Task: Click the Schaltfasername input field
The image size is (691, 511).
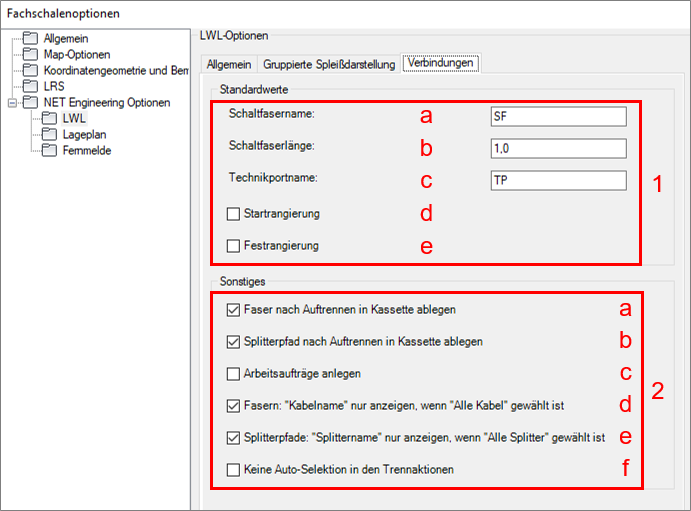Action: coord(557,116)
